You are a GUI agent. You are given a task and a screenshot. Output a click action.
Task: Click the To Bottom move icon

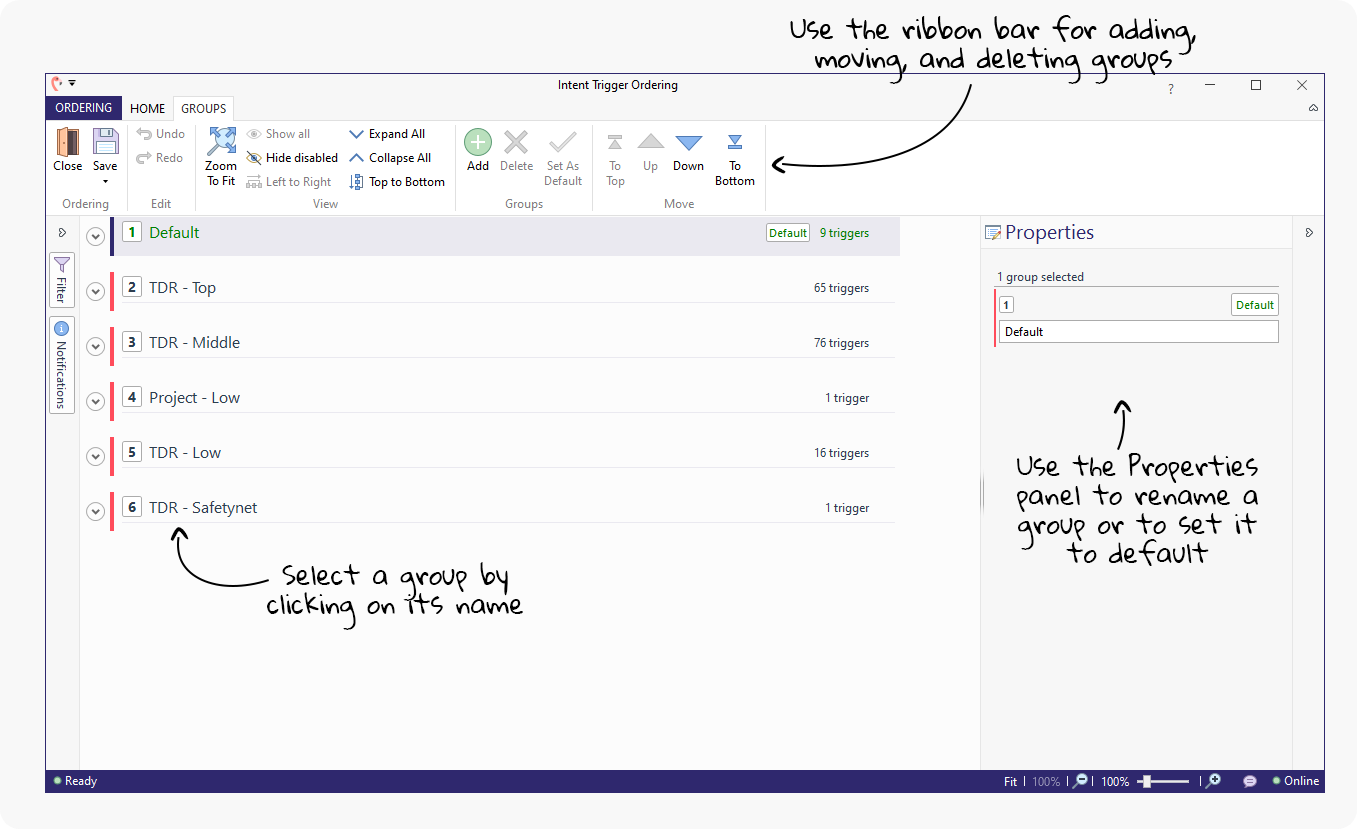pyautogui.click(x=735, y=143)
